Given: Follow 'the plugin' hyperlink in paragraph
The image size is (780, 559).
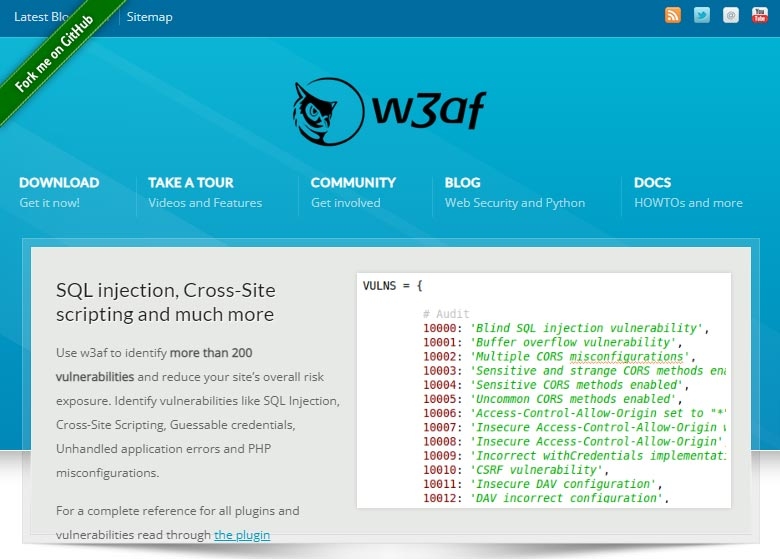Looking at the screenshot, I should 242,535.
